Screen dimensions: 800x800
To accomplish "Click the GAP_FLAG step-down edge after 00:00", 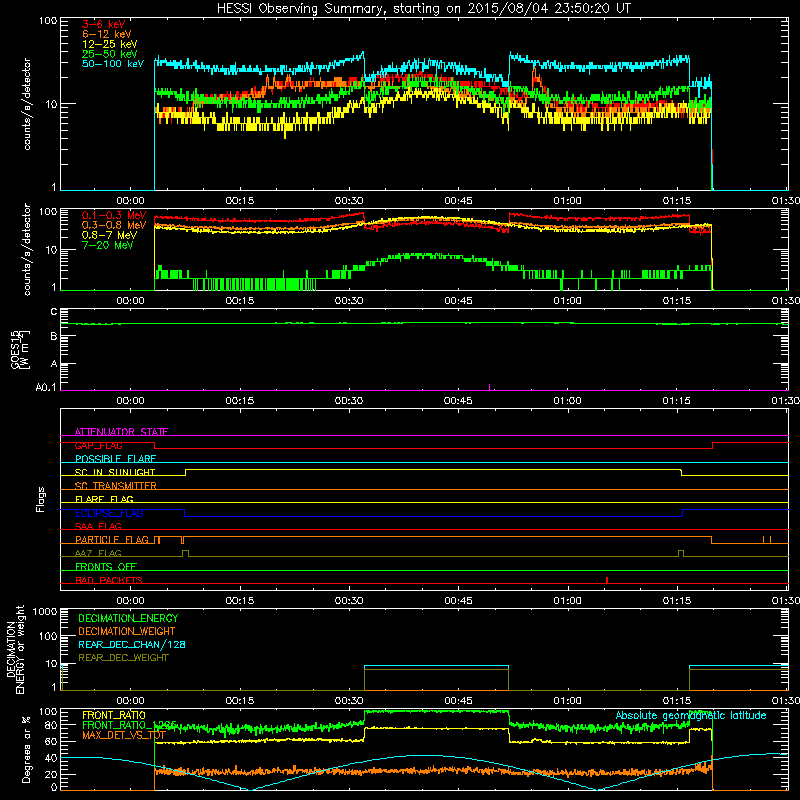I will (155, 445).
